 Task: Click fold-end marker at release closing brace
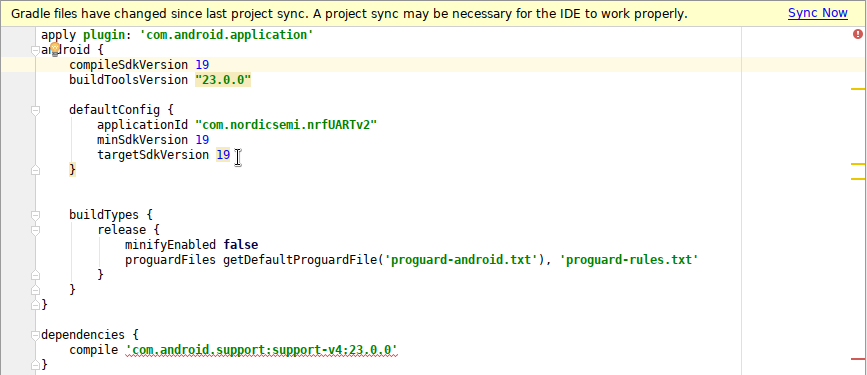coord(35,274)
